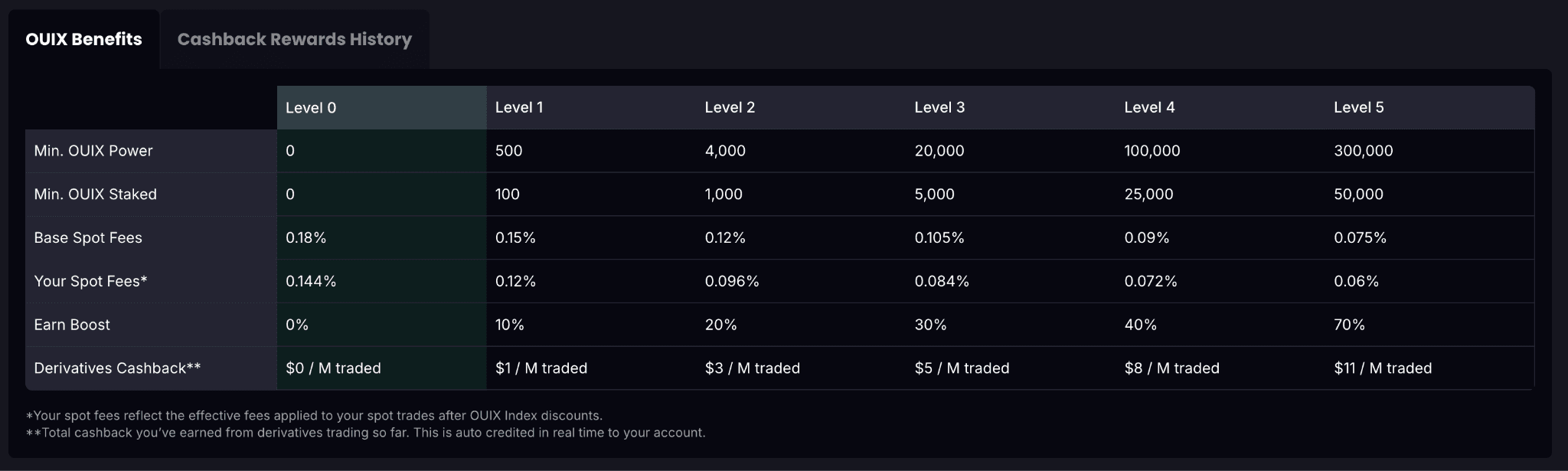The height and width of the screenshot is (471, 1568).
Task: Select the Your Spot Fees row label
Action: click(90, 282)
